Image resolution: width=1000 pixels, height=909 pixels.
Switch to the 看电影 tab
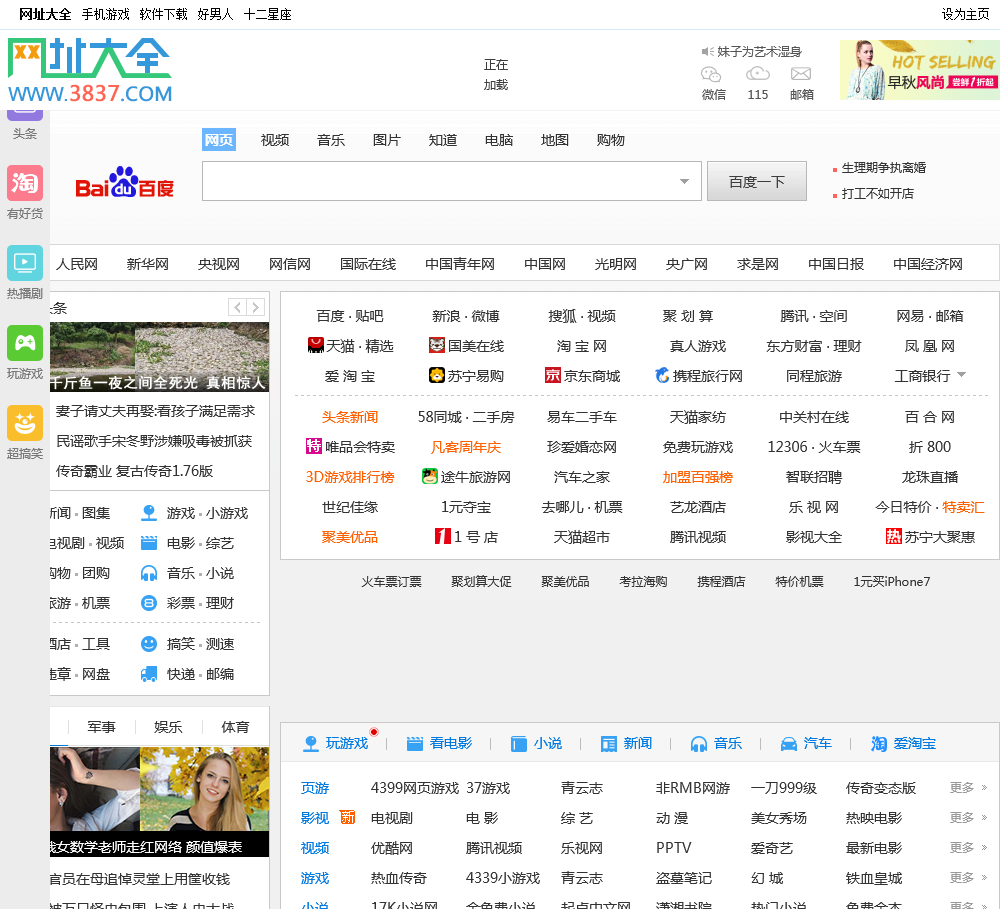[440, 743]
